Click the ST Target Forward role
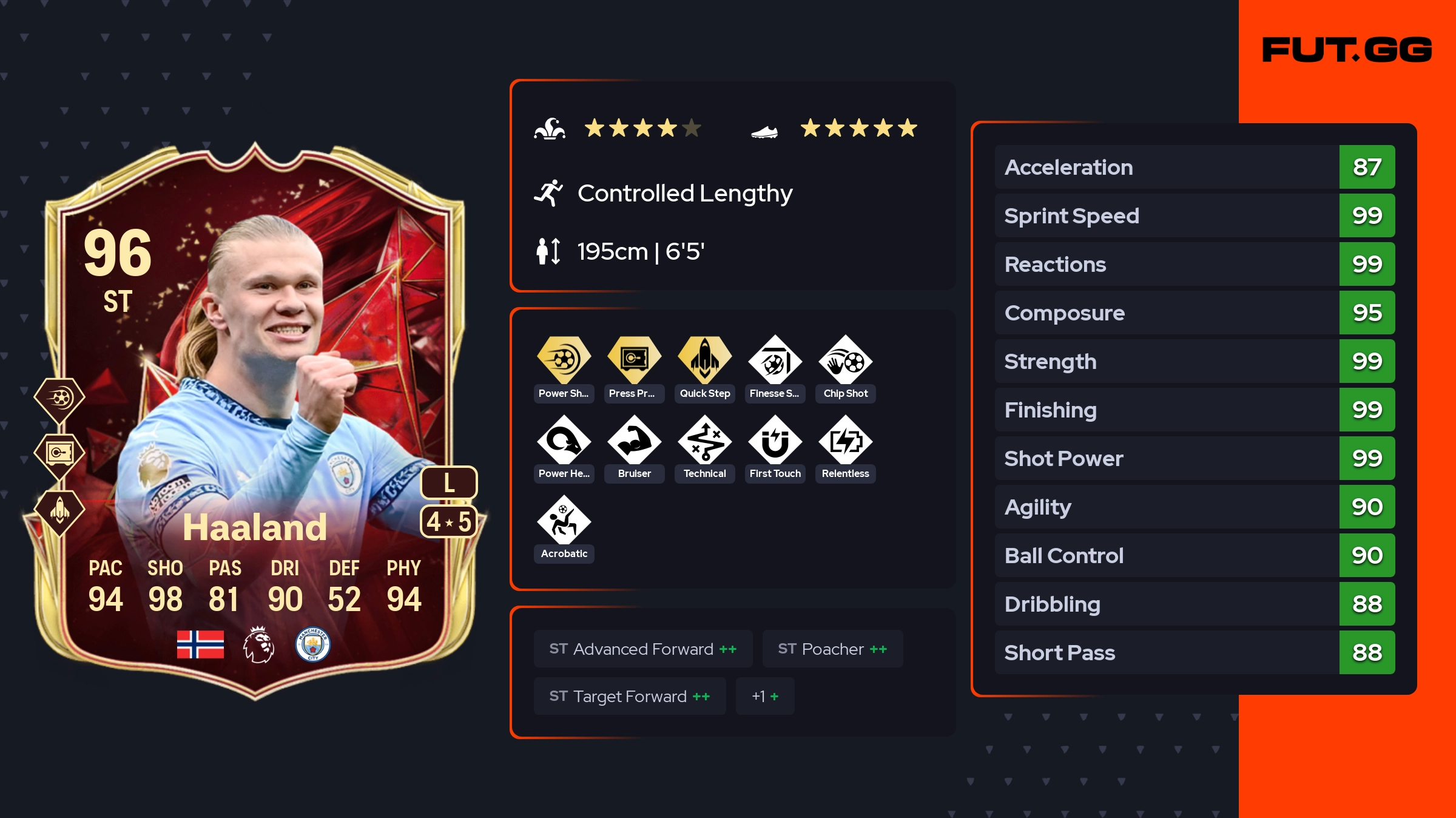The width and height of the screenshot is (1456, 818). click(630, 696)
